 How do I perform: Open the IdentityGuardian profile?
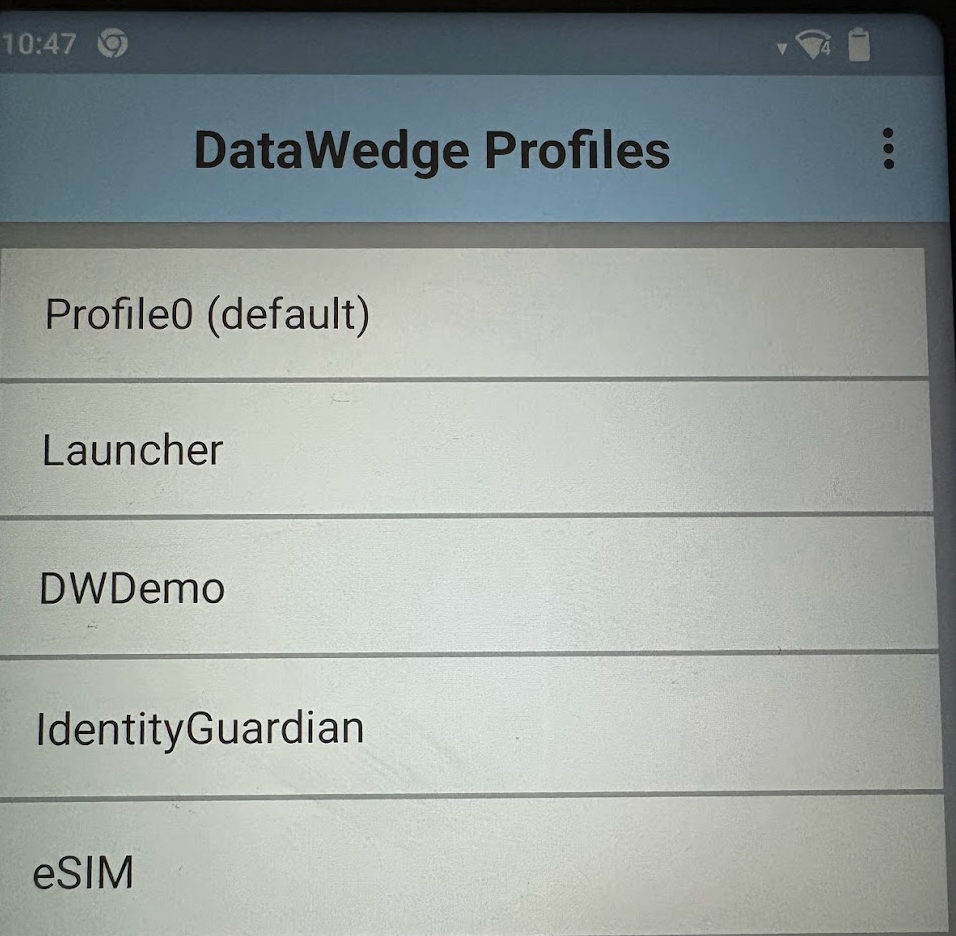(470, 726)
